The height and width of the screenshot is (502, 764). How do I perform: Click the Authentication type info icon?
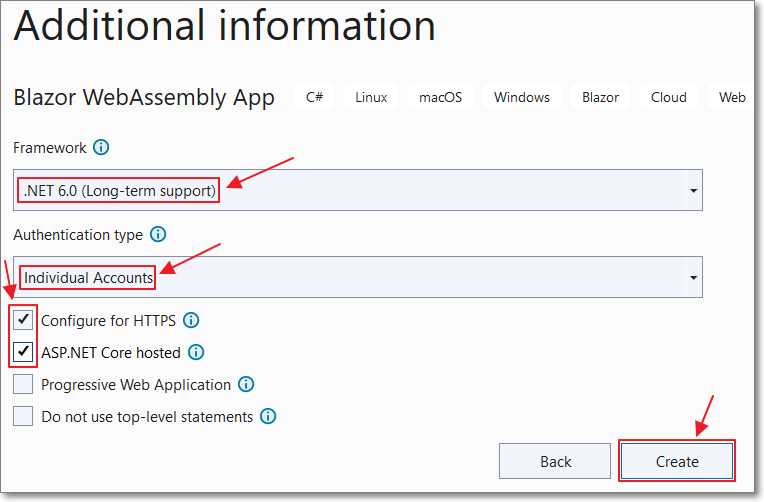click(x=158, y=234)
